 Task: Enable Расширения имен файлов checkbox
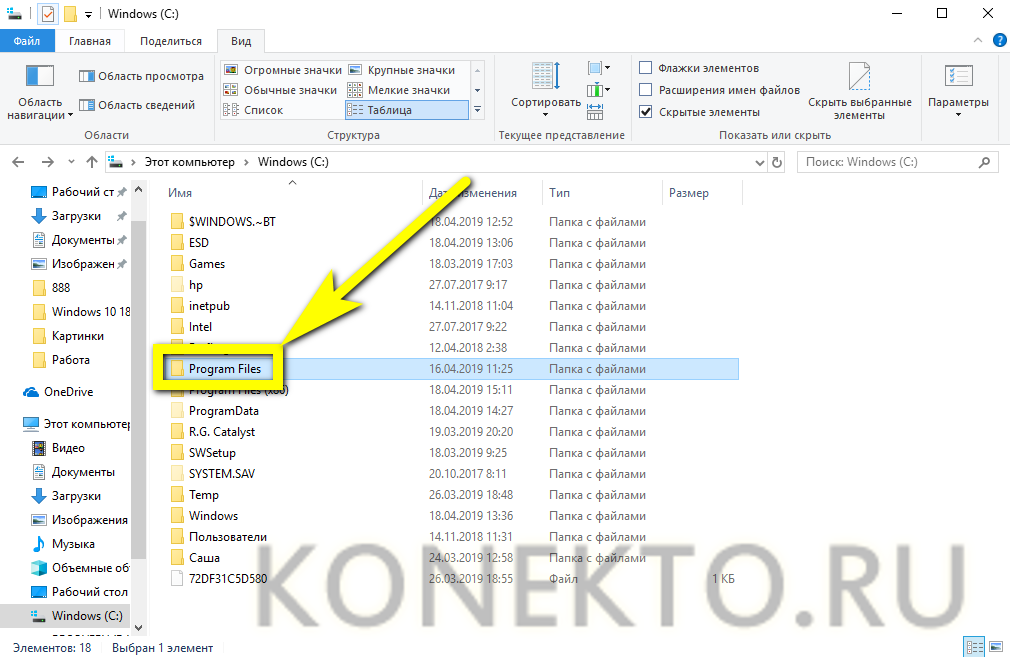645,90
